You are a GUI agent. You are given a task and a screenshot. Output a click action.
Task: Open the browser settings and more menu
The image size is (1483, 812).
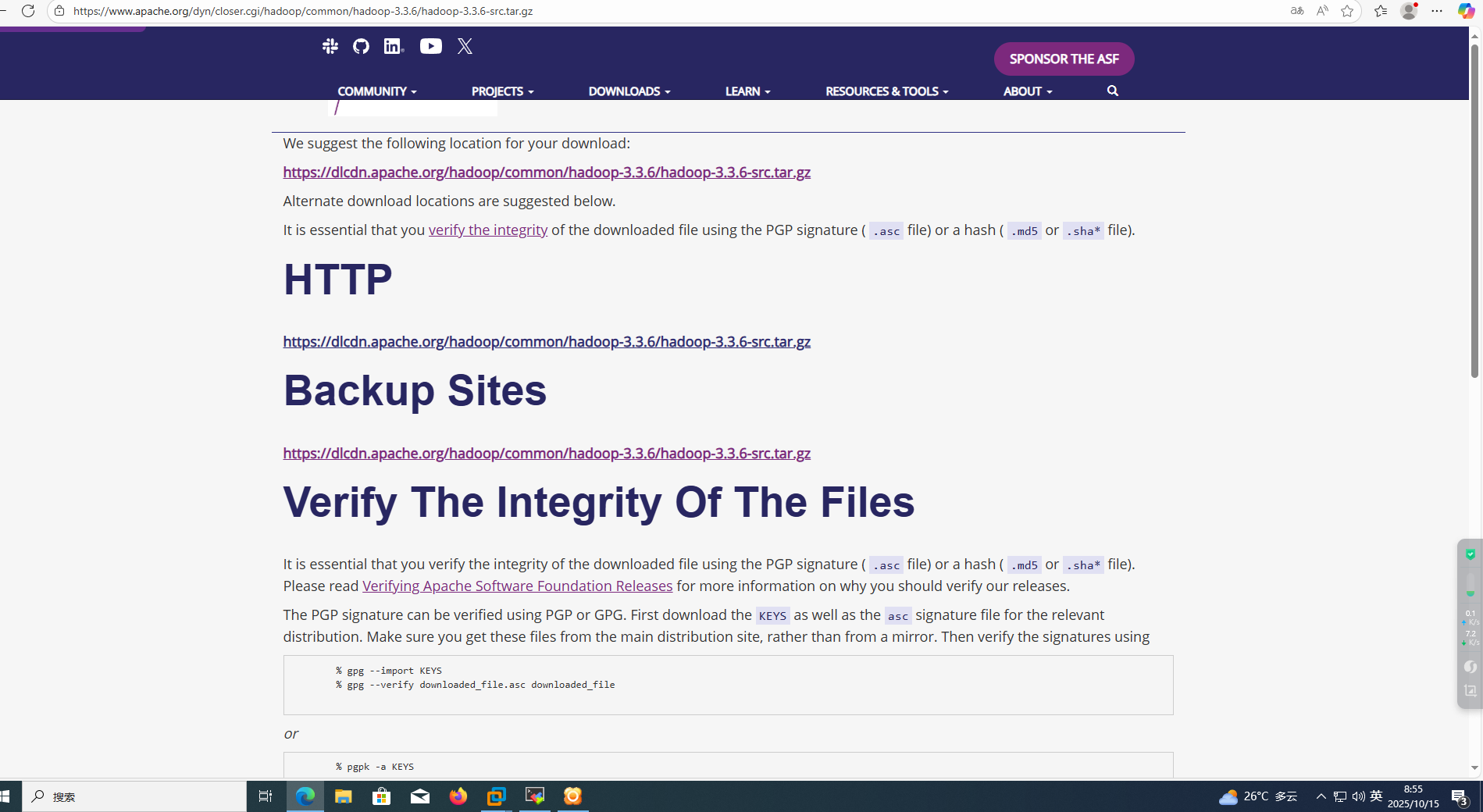pyautogui.click(x=1437, y=11)
